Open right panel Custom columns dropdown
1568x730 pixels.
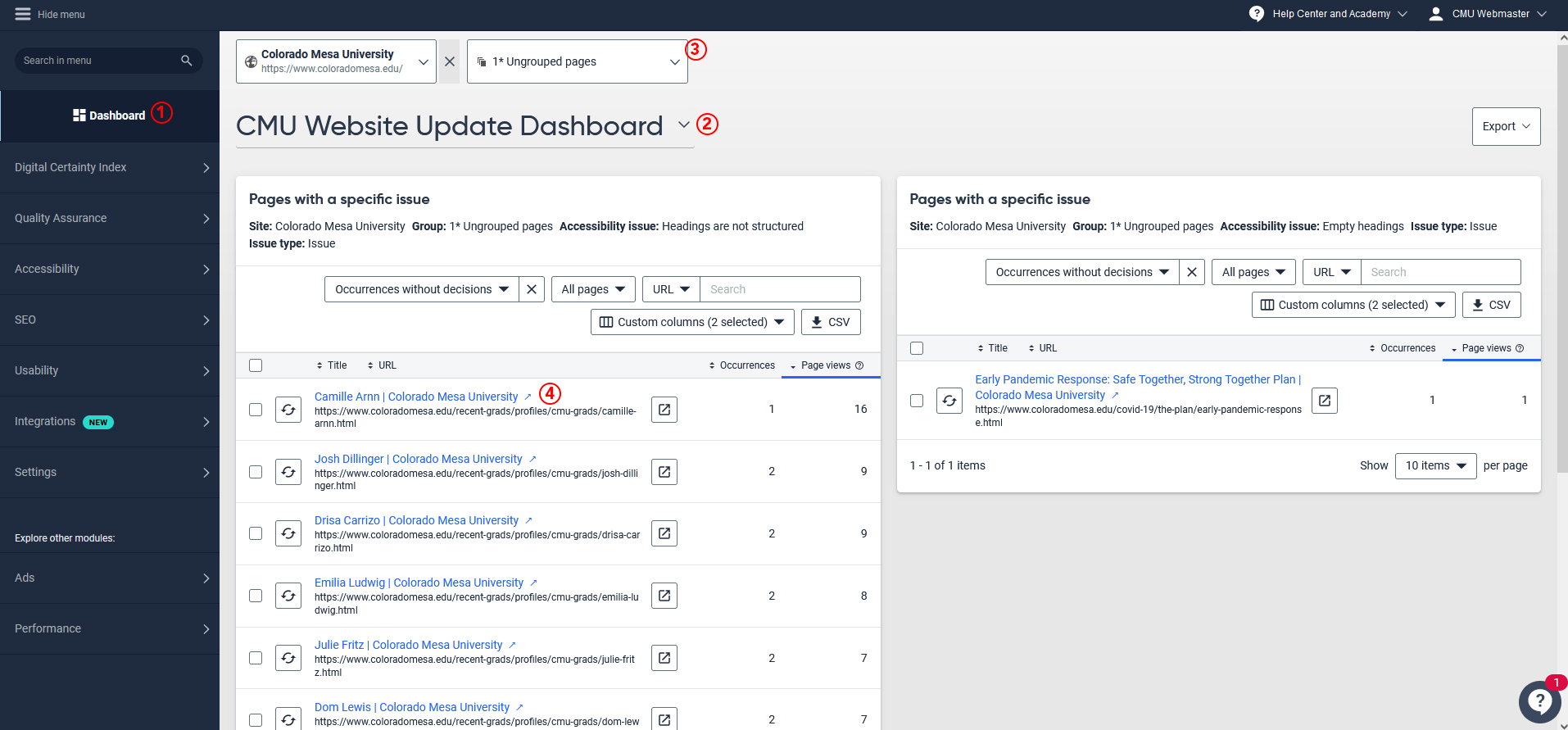click(1353, 305)
